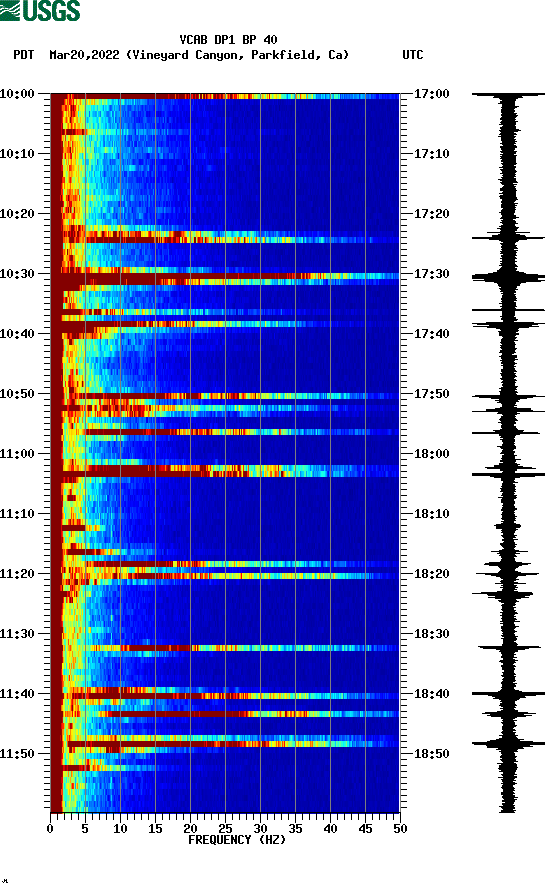
Task: Click the '11:30' PDT time label
Action: click(17, 634)
